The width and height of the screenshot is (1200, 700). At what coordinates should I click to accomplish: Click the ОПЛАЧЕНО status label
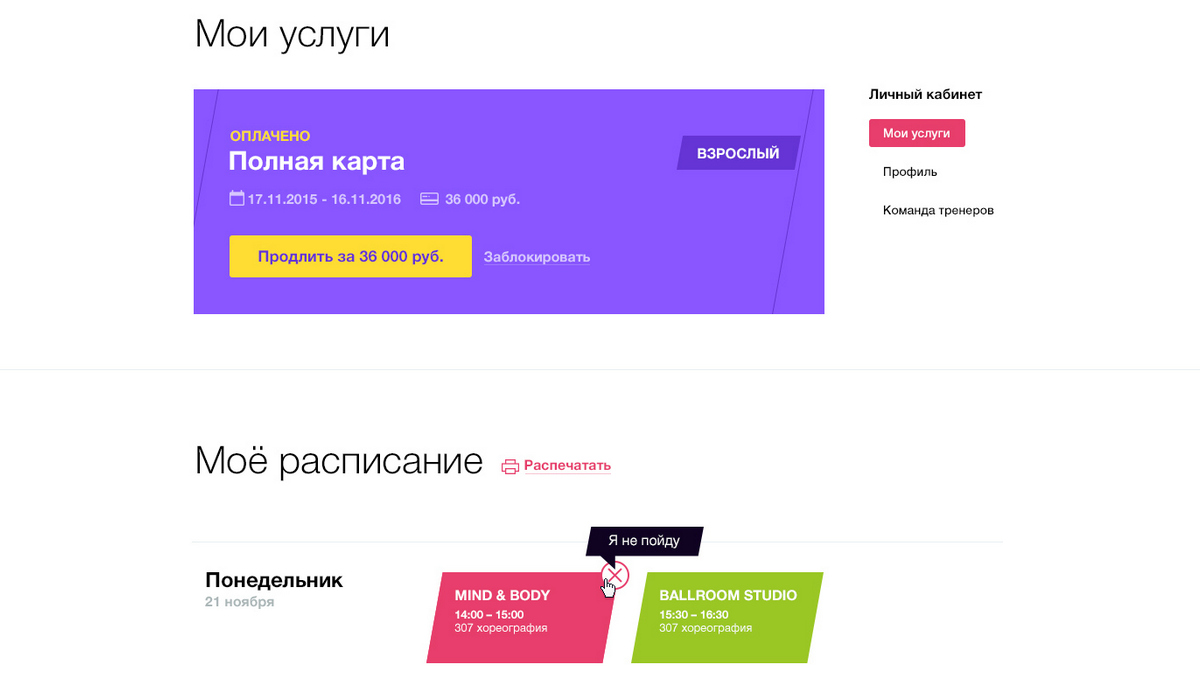pyautogui.click(x=270, y=136)
